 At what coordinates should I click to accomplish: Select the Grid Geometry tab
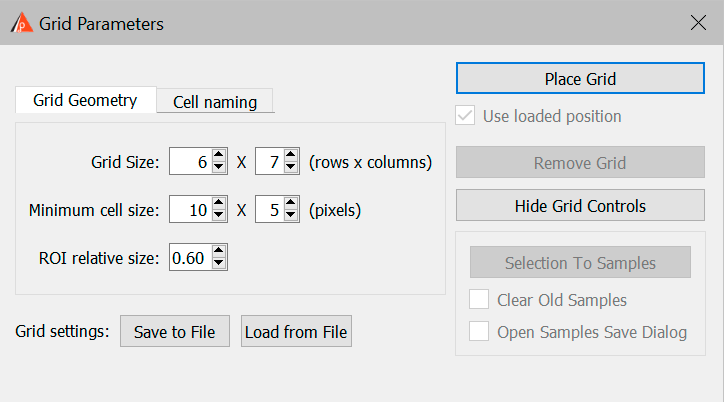[x=85, y=100]
